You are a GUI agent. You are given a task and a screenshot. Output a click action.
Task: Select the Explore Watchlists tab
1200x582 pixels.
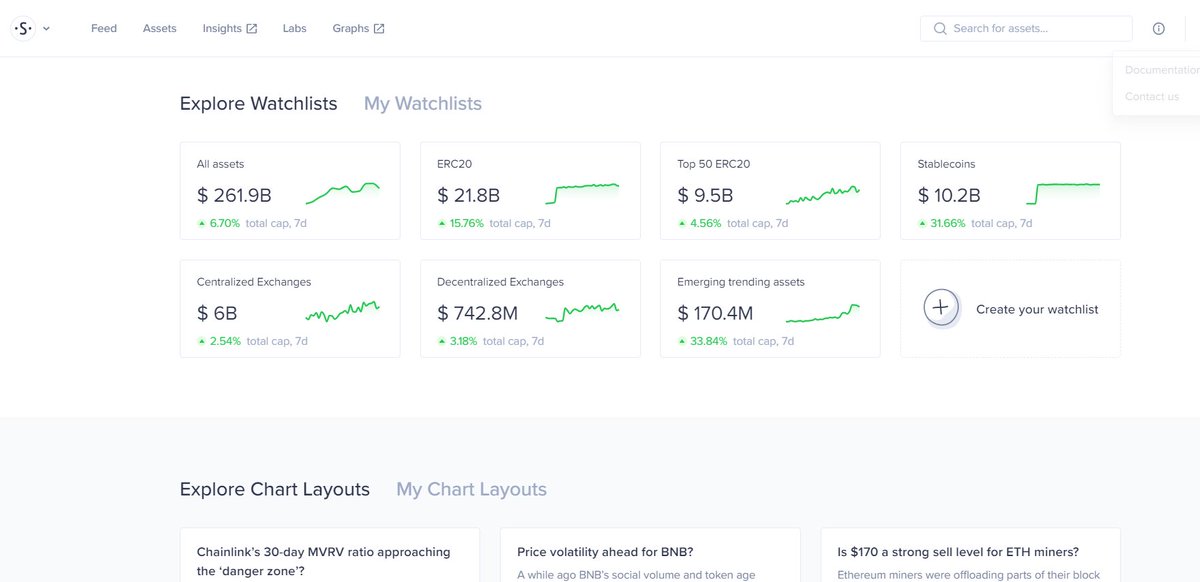[x=259, y=104]
